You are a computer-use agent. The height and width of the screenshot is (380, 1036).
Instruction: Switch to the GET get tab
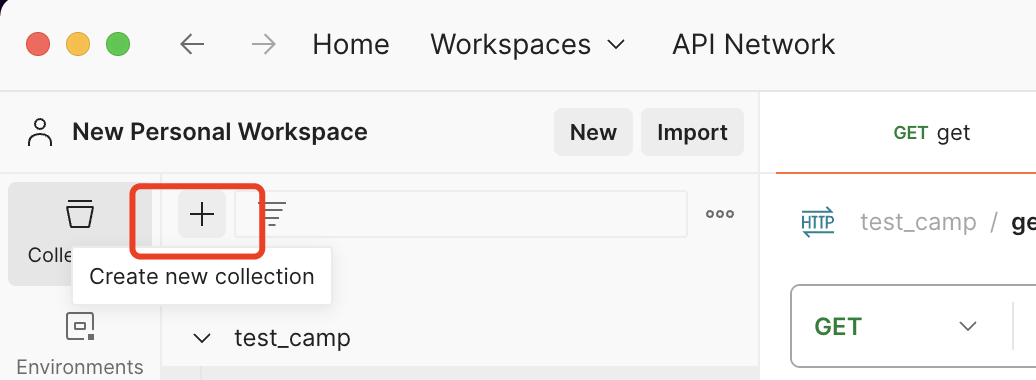click(x=932, y=133)
